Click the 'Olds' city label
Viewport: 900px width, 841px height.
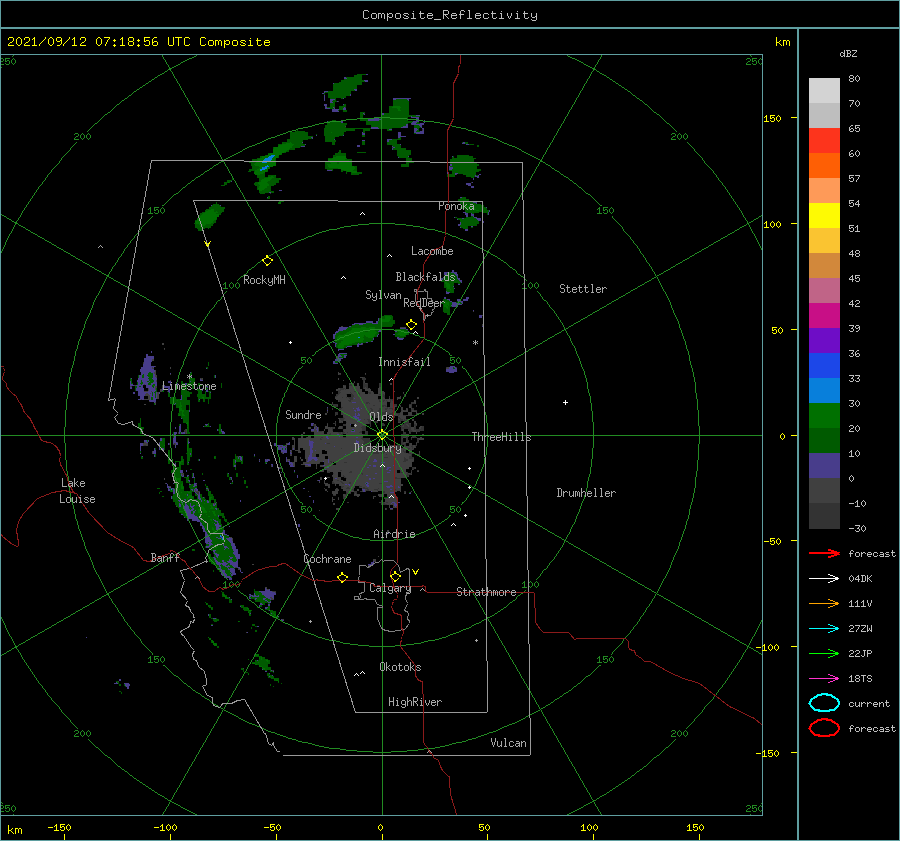point(381,417)
